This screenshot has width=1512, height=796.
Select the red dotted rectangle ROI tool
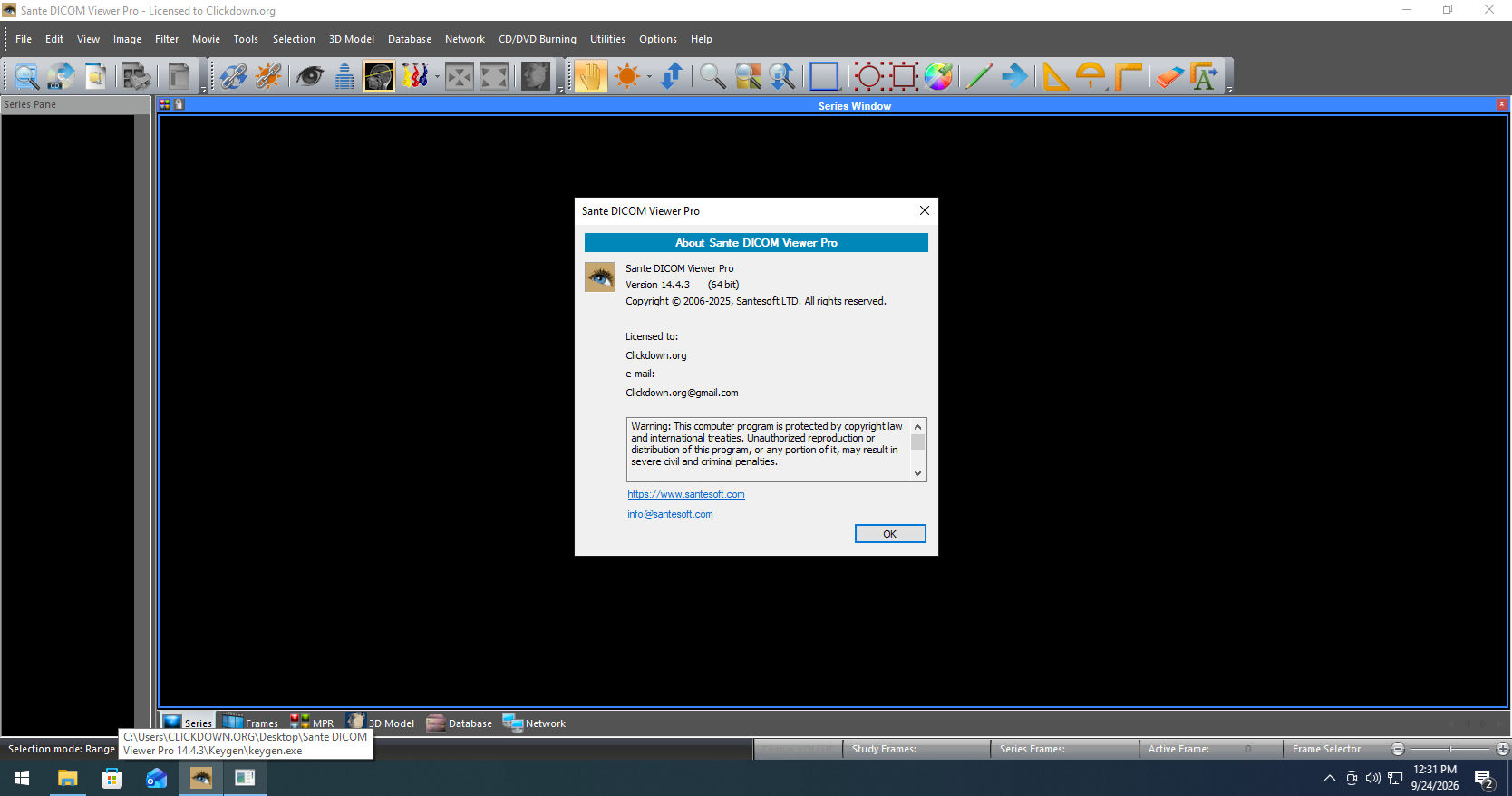coord(904,76)
